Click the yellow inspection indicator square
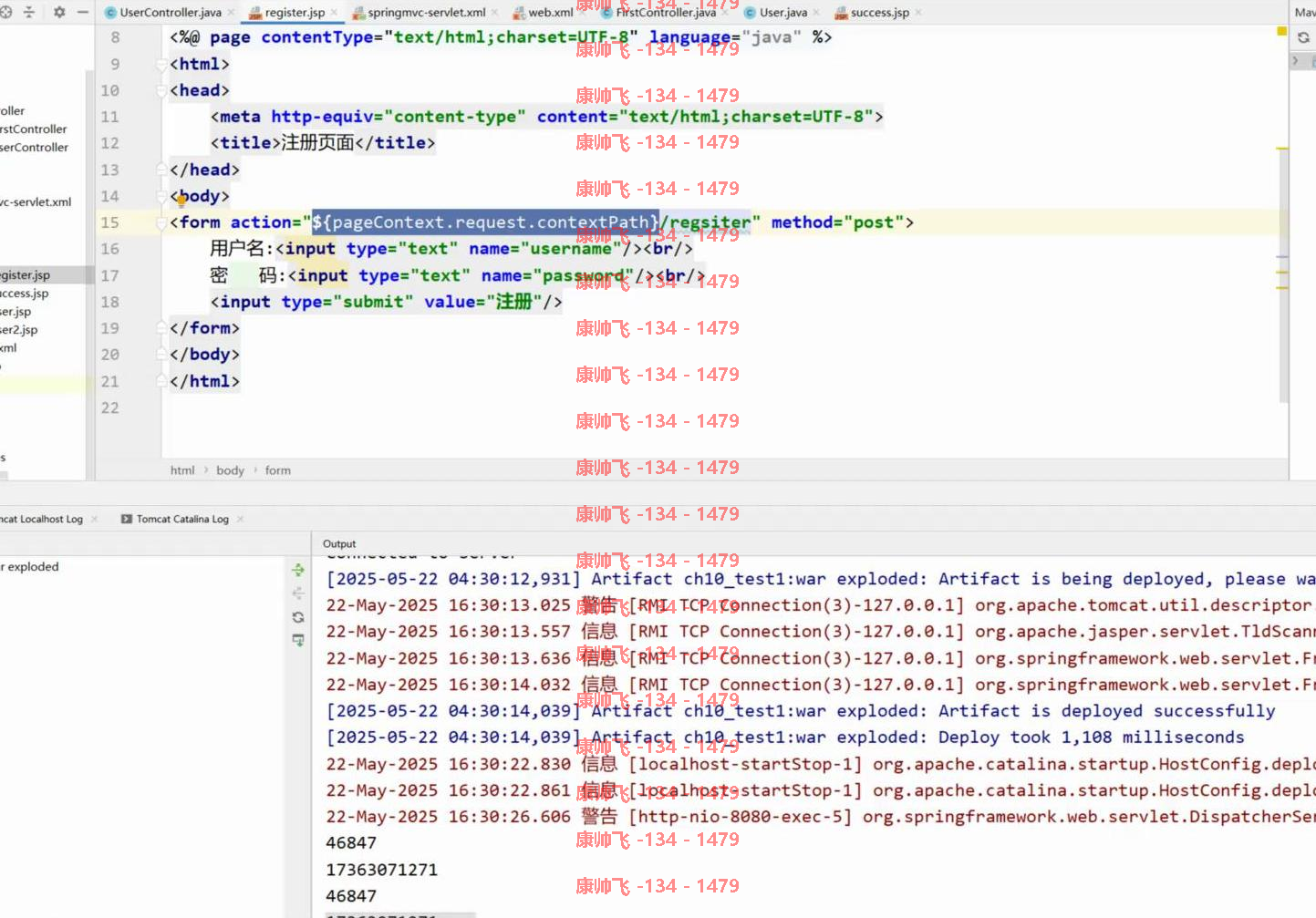 coord(1281,32)
